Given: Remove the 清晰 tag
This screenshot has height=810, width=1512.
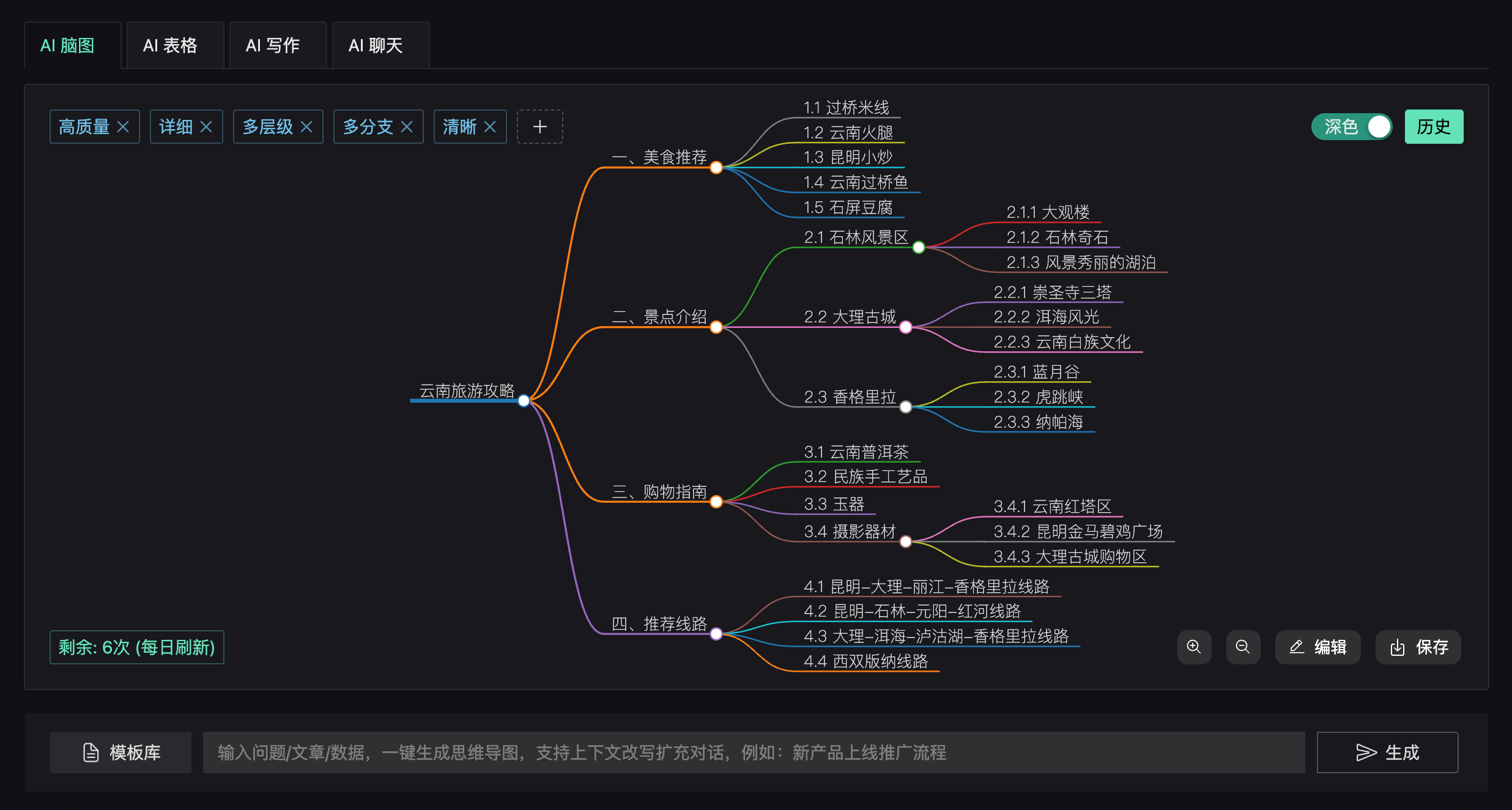Looking at the screenshot, I should (490, 127).
